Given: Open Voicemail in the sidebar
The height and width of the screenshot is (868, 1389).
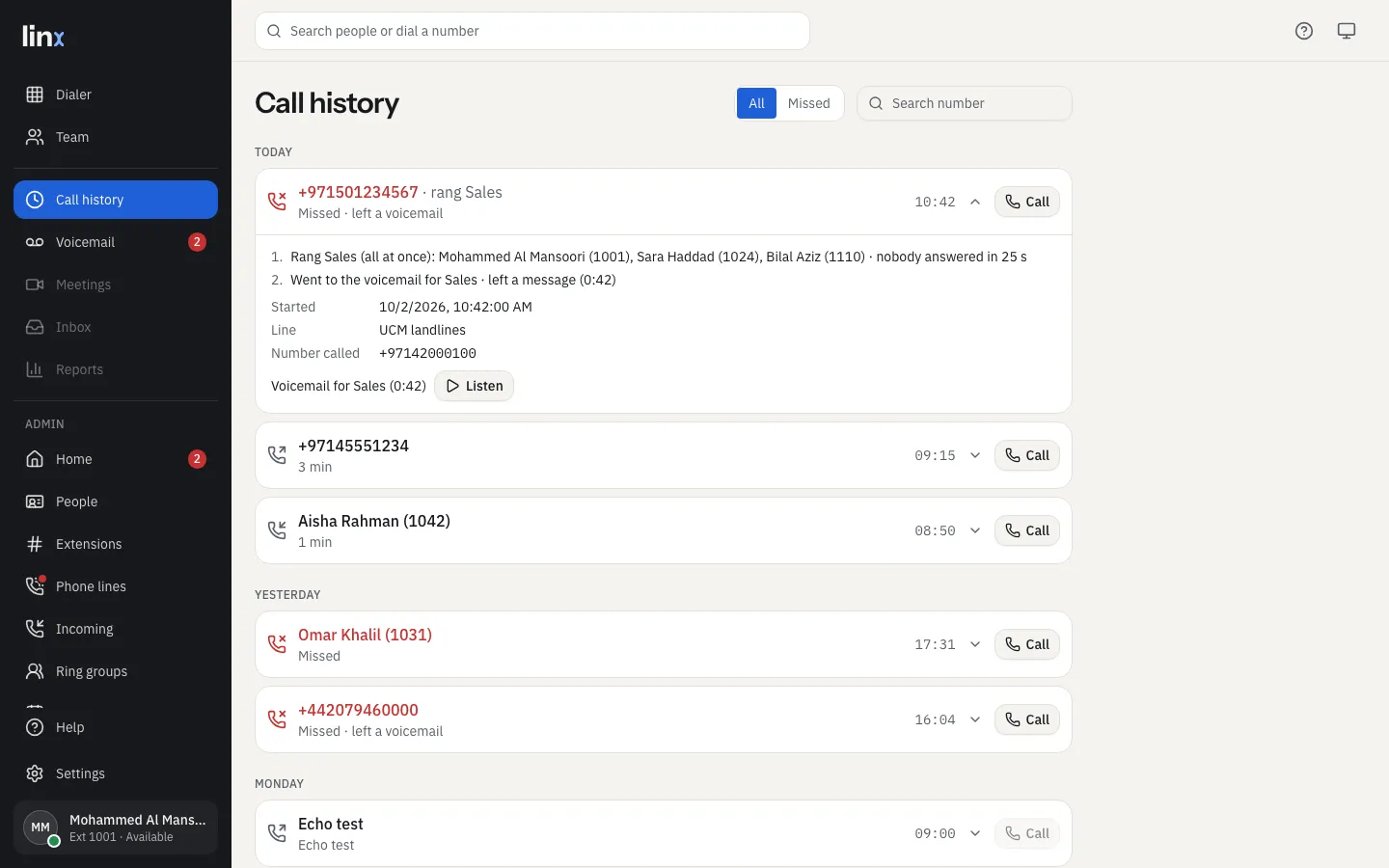Looking at the screenshot, I should click(116, 242).
